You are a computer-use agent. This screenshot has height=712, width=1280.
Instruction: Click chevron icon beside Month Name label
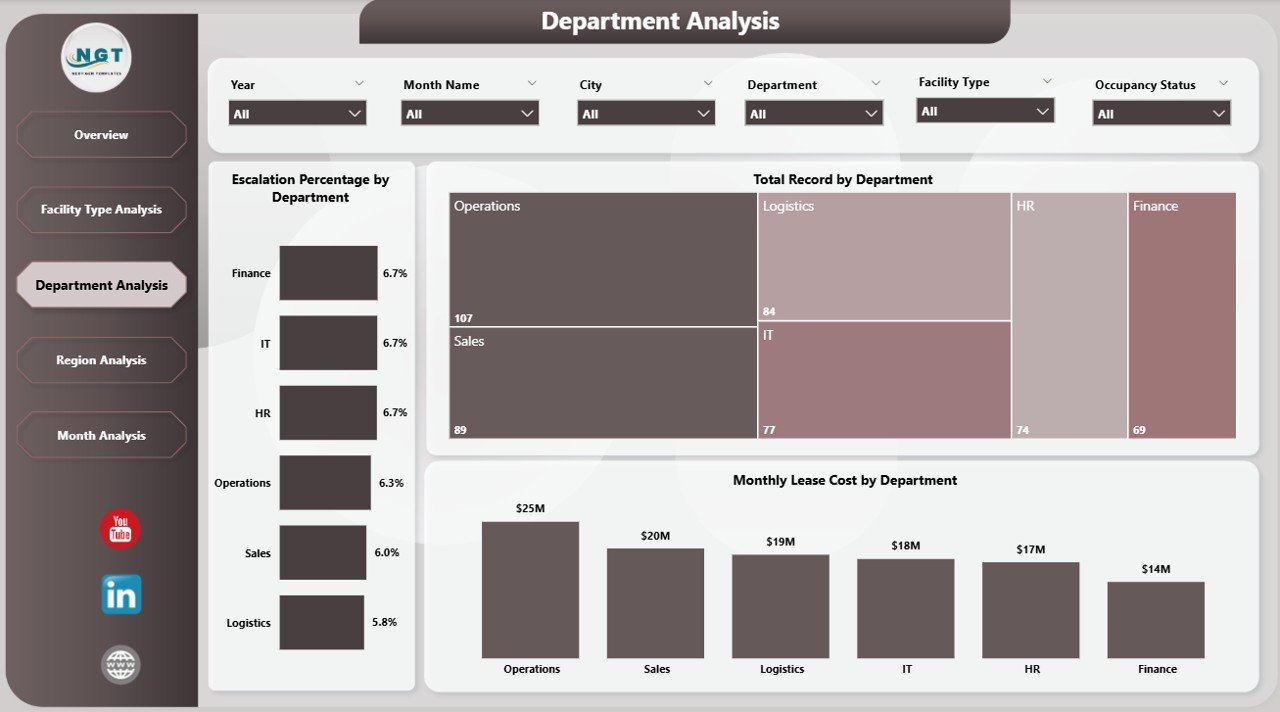[x=532, y=84]
